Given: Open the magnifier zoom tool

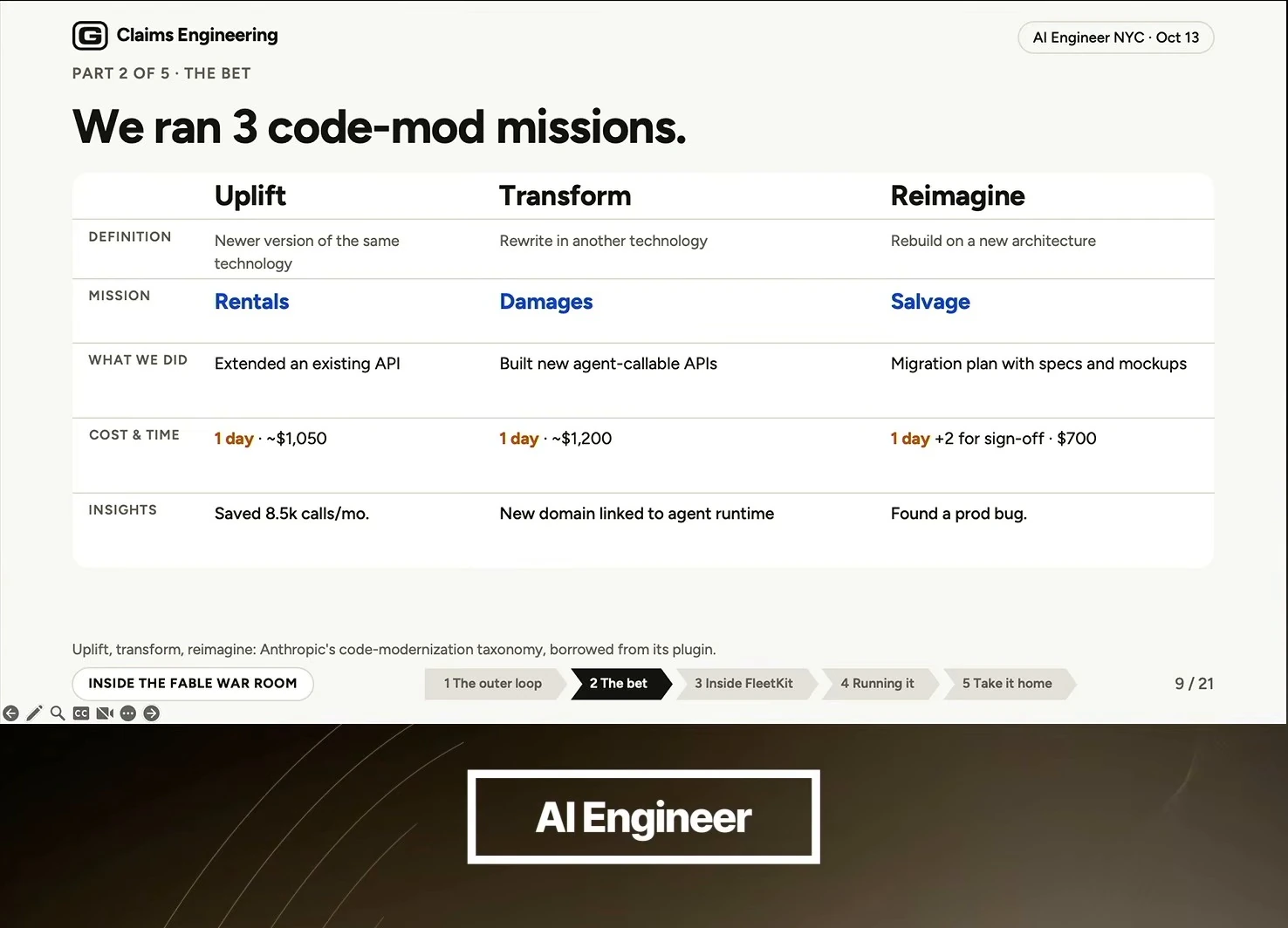Looking at the screenshot, I should point(58,713).
